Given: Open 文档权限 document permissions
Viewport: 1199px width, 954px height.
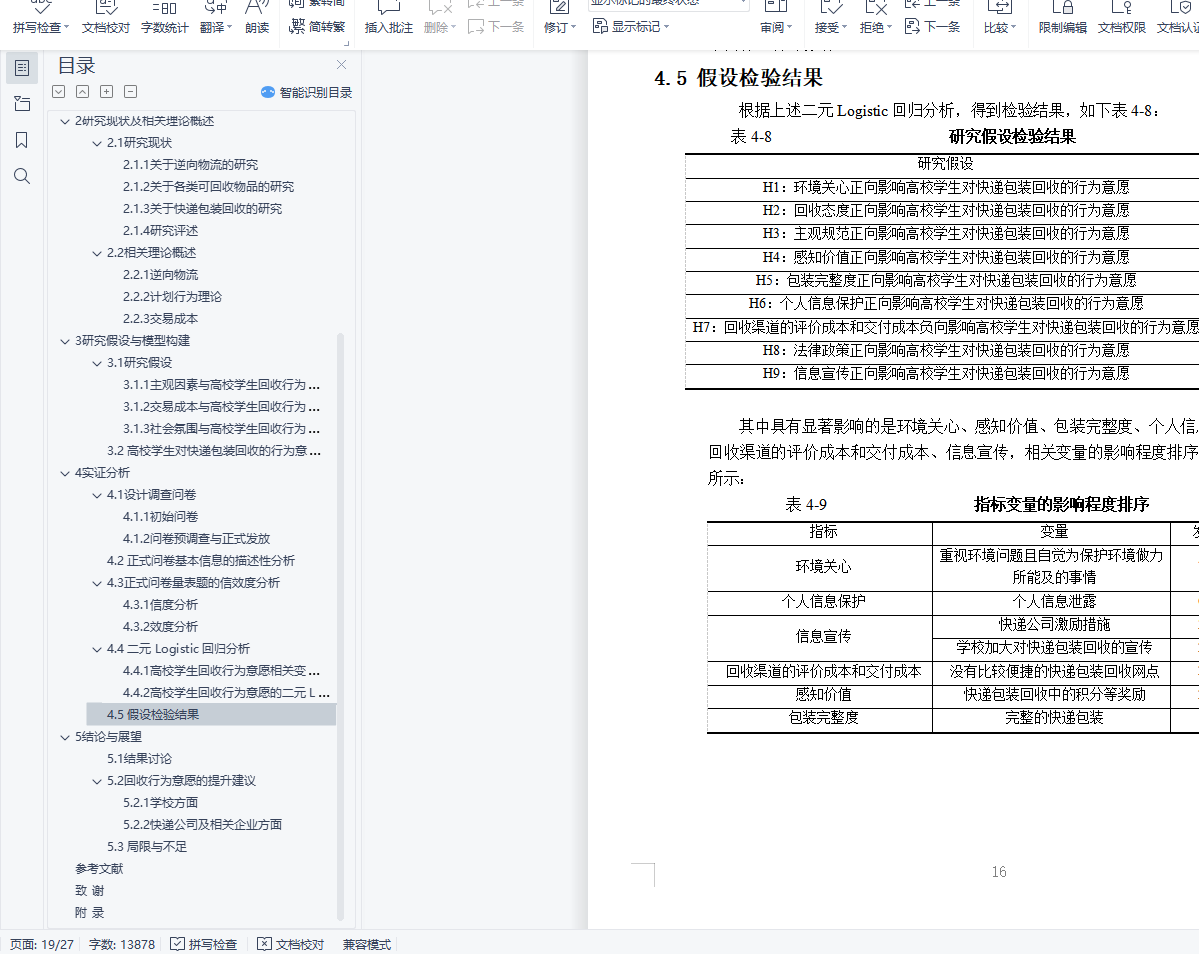Looking at the screenshot, I should pos(1122,18).
